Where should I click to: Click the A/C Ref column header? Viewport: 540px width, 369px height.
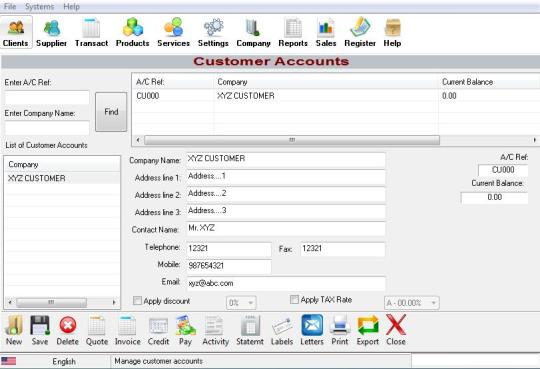173,82
